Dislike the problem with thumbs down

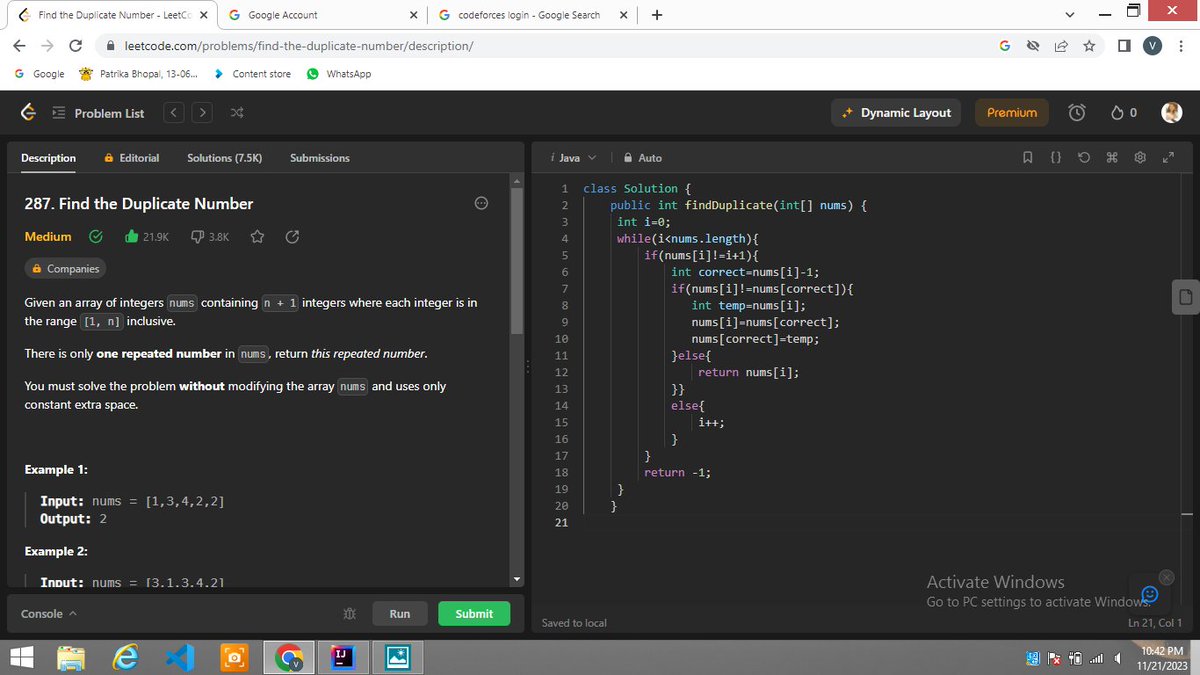[210, 237]
